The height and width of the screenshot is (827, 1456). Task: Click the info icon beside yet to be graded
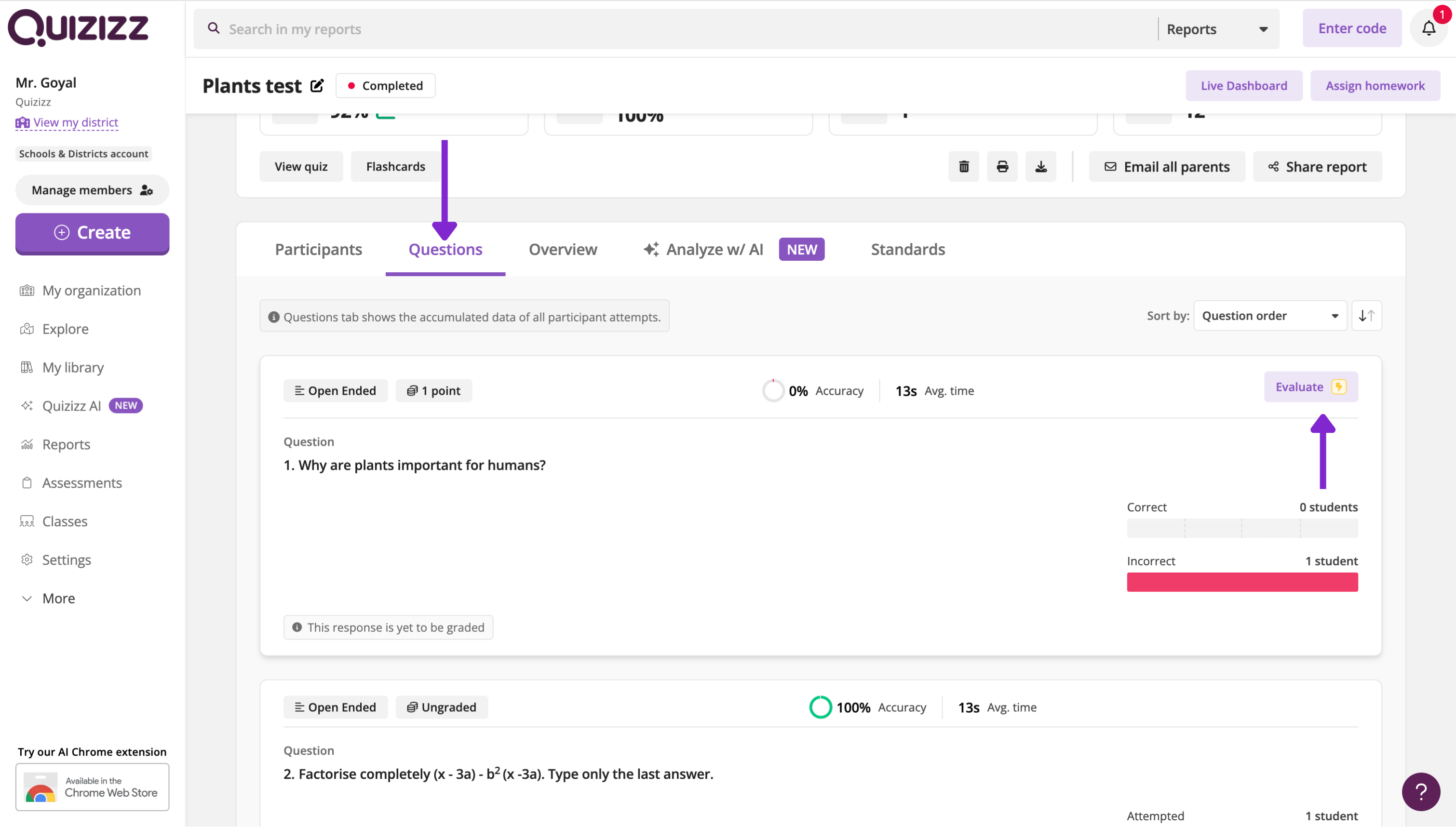point(297,627)
